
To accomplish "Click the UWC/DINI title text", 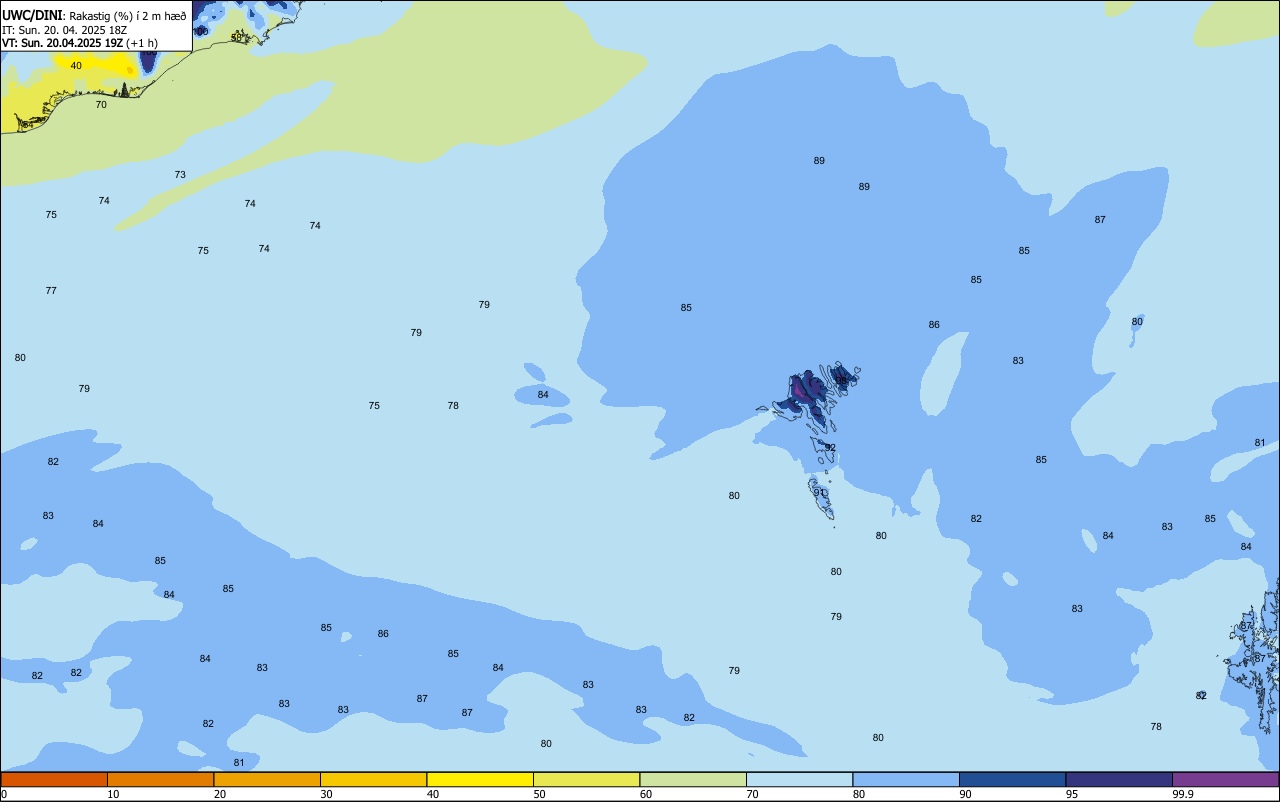I will click(33, 15).
